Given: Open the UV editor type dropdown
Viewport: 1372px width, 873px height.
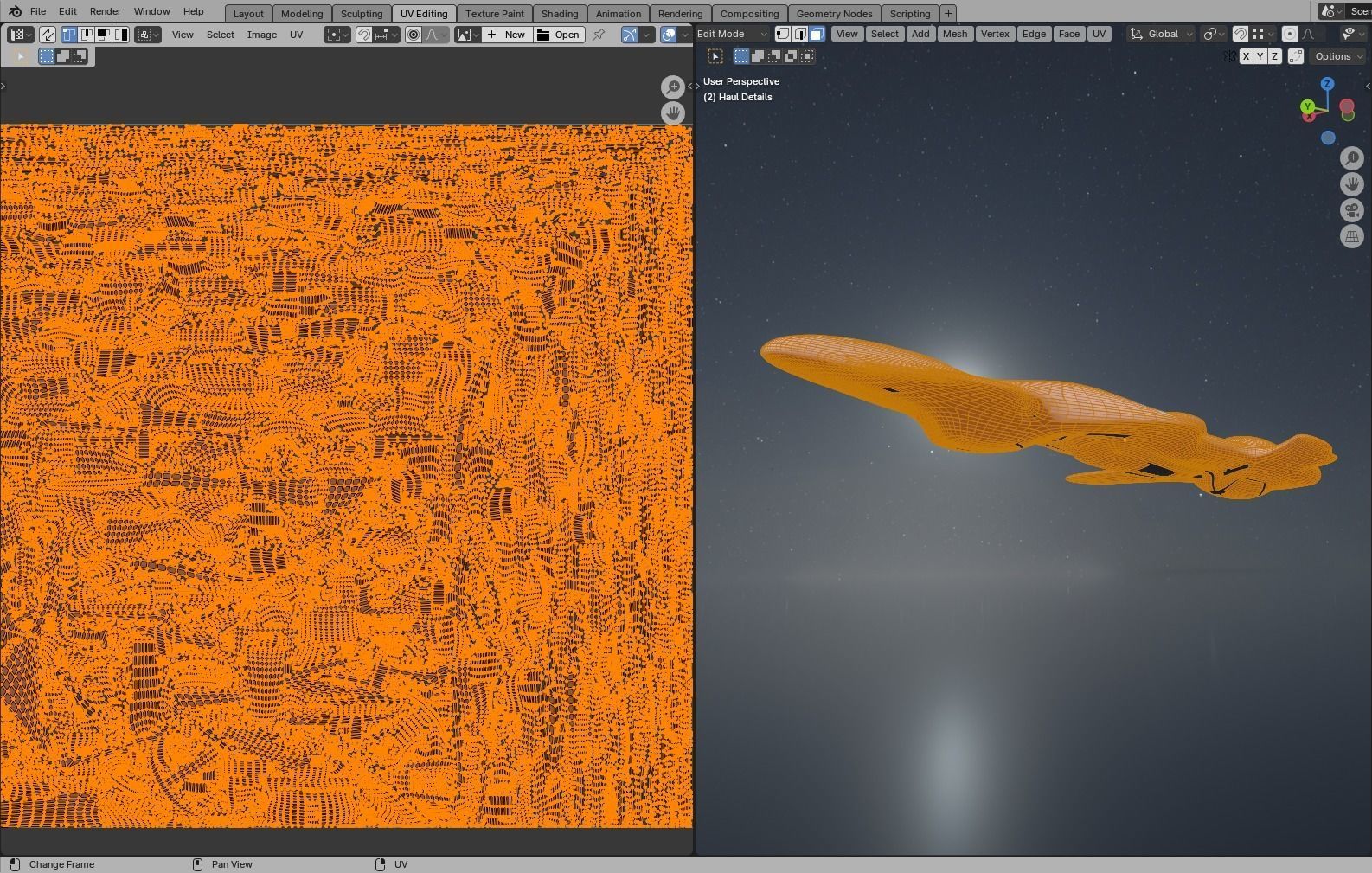Looking at the screenshot, I should pos(20,35).
